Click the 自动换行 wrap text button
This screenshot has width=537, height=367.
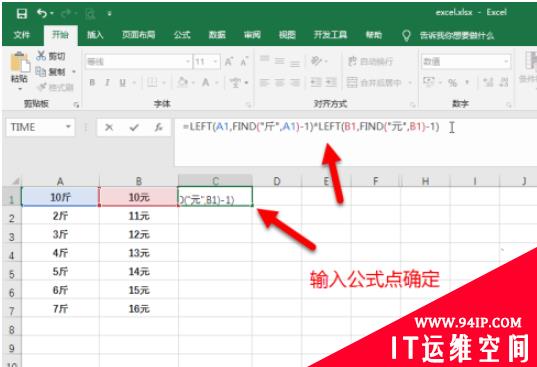(370, 62)
